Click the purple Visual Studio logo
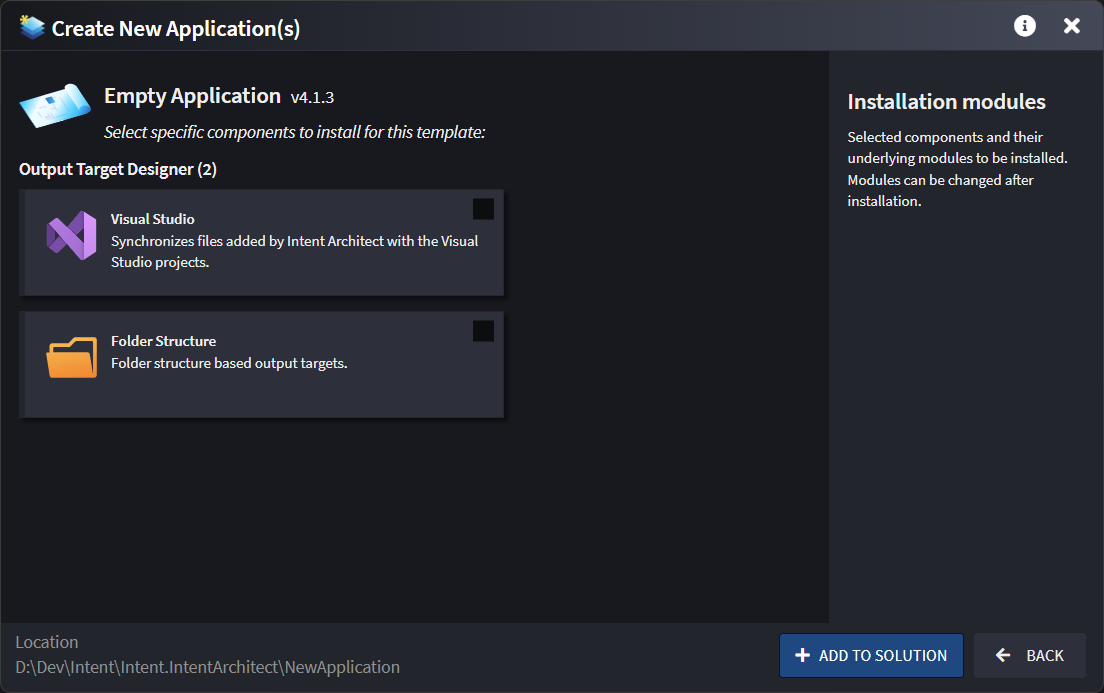 pos(71,237)
